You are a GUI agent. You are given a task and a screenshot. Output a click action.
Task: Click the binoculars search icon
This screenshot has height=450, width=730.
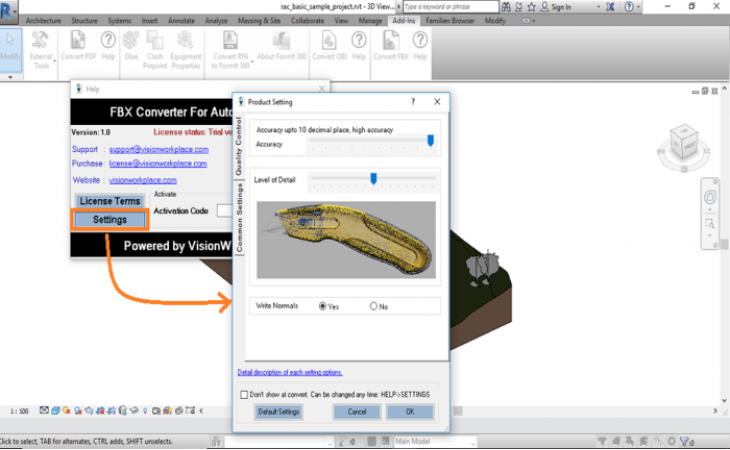(x=506, y=7)
